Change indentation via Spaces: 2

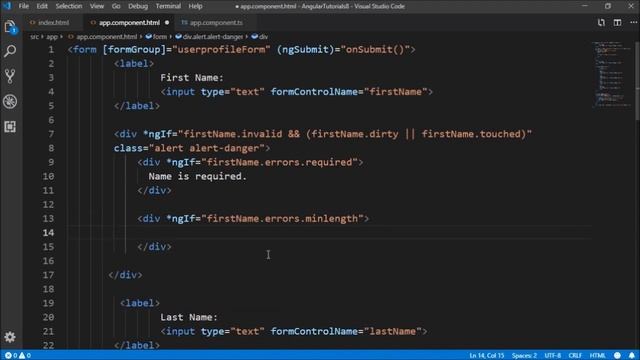(524, 356)
